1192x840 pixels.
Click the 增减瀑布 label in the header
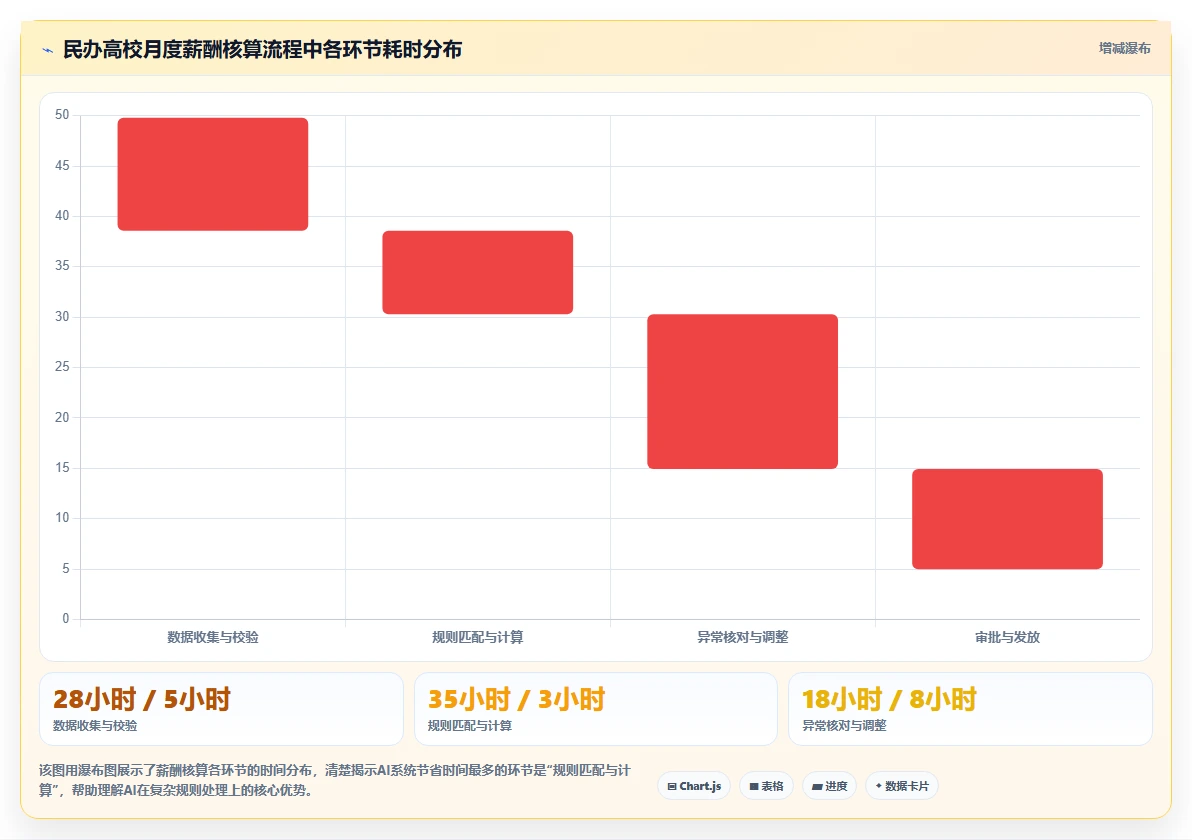click(x=1124, y=49)
